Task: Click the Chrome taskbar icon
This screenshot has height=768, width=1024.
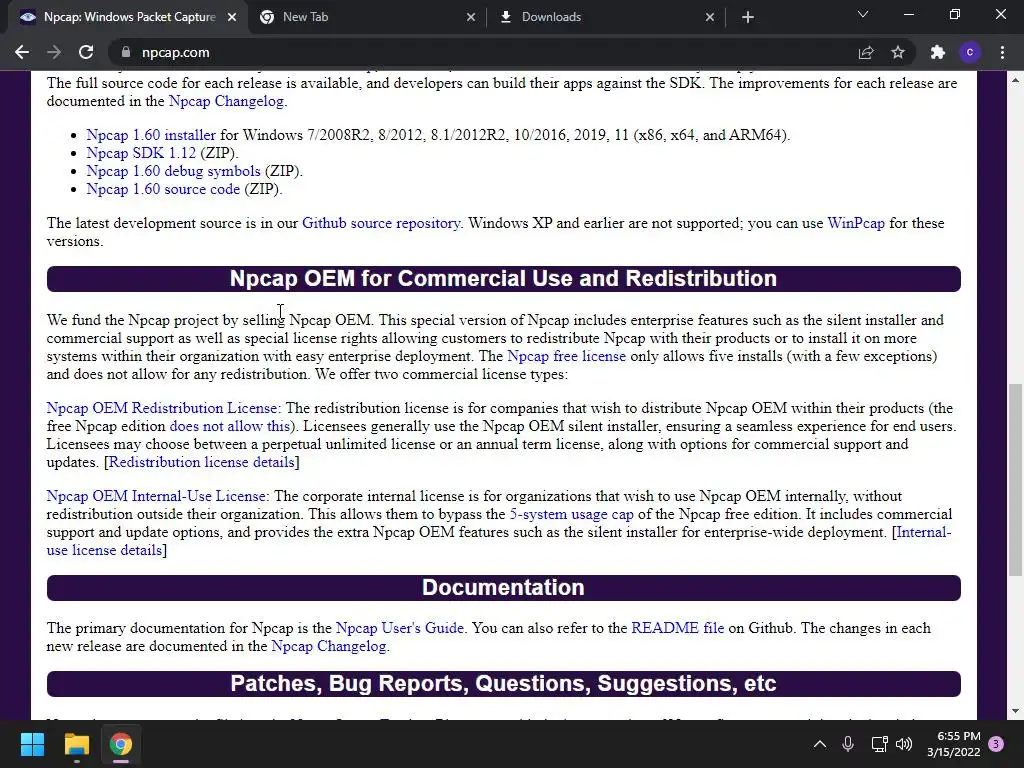Action: pos(121,744)
